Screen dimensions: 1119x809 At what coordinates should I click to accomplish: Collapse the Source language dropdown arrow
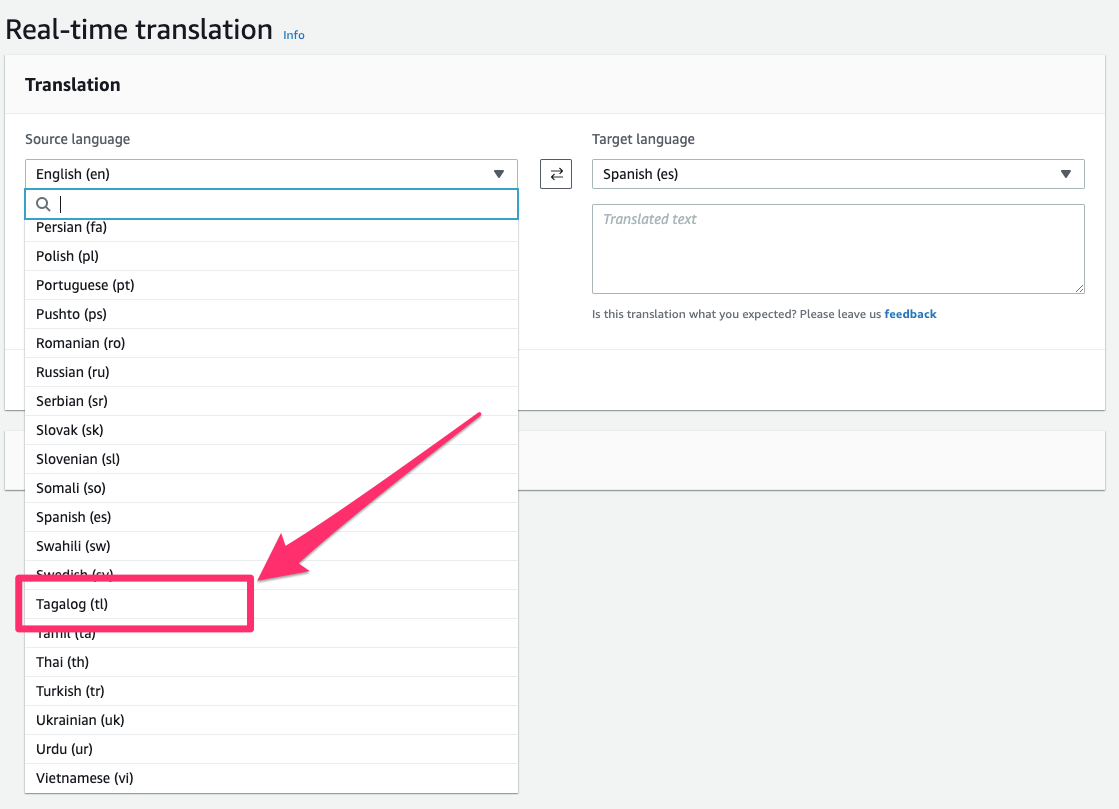click(x=499, y=173)
